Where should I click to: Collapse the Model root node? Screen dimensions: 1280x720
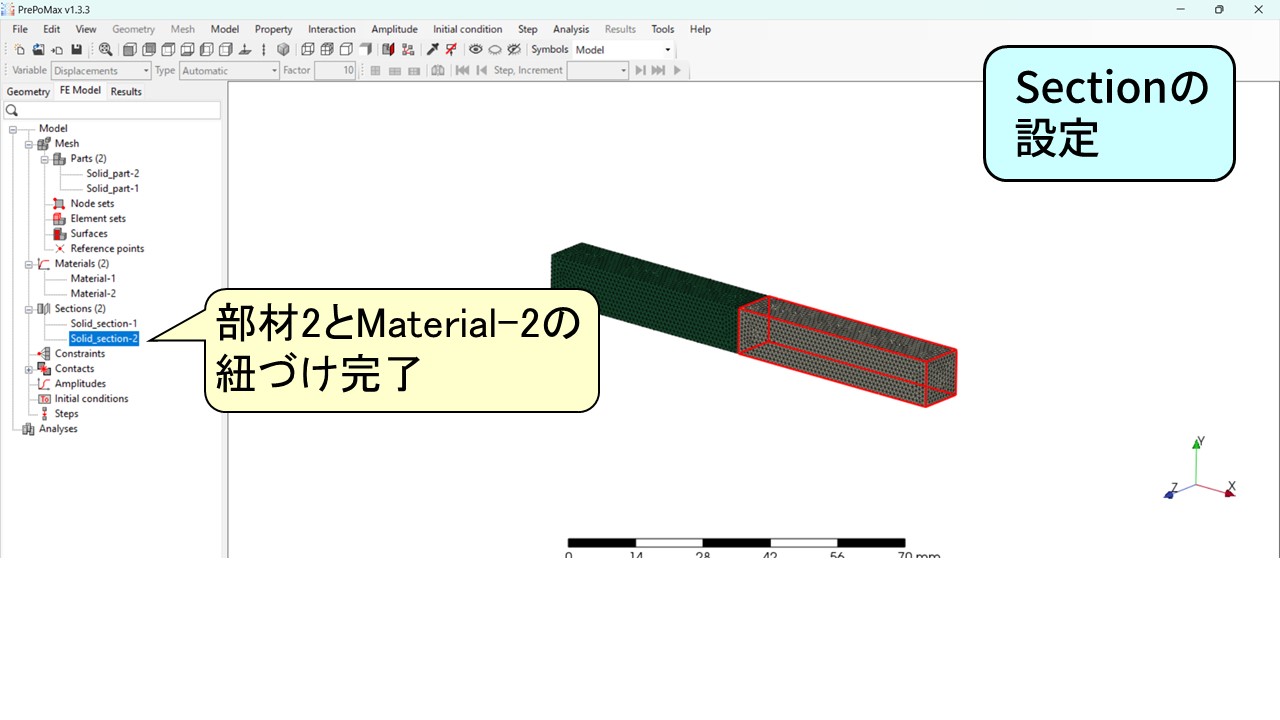(13, 129)
